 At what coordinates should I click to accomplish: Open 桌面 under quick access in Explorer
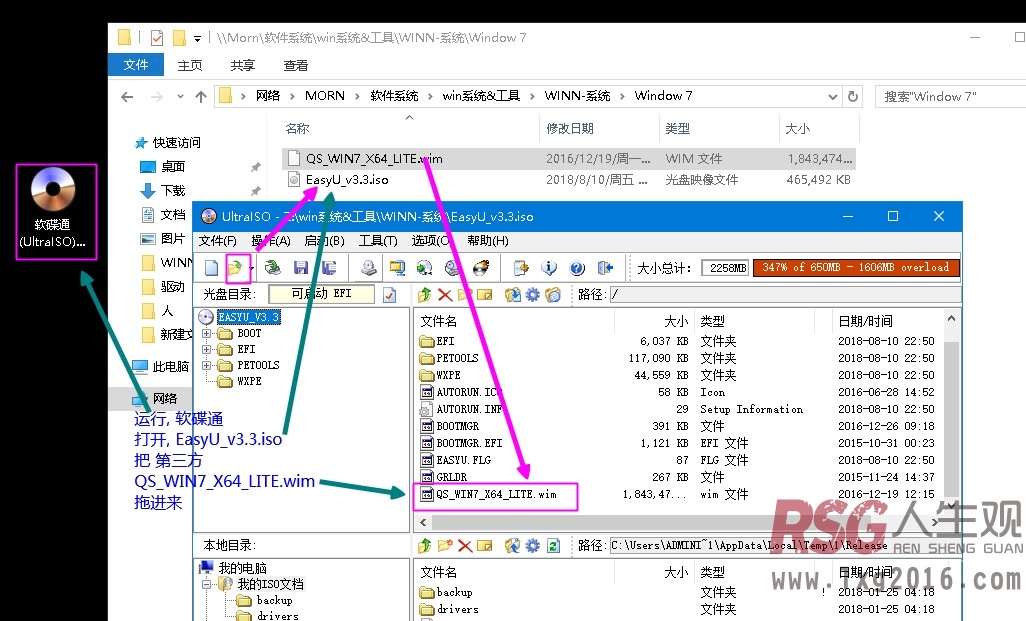[x=173, y=167]
